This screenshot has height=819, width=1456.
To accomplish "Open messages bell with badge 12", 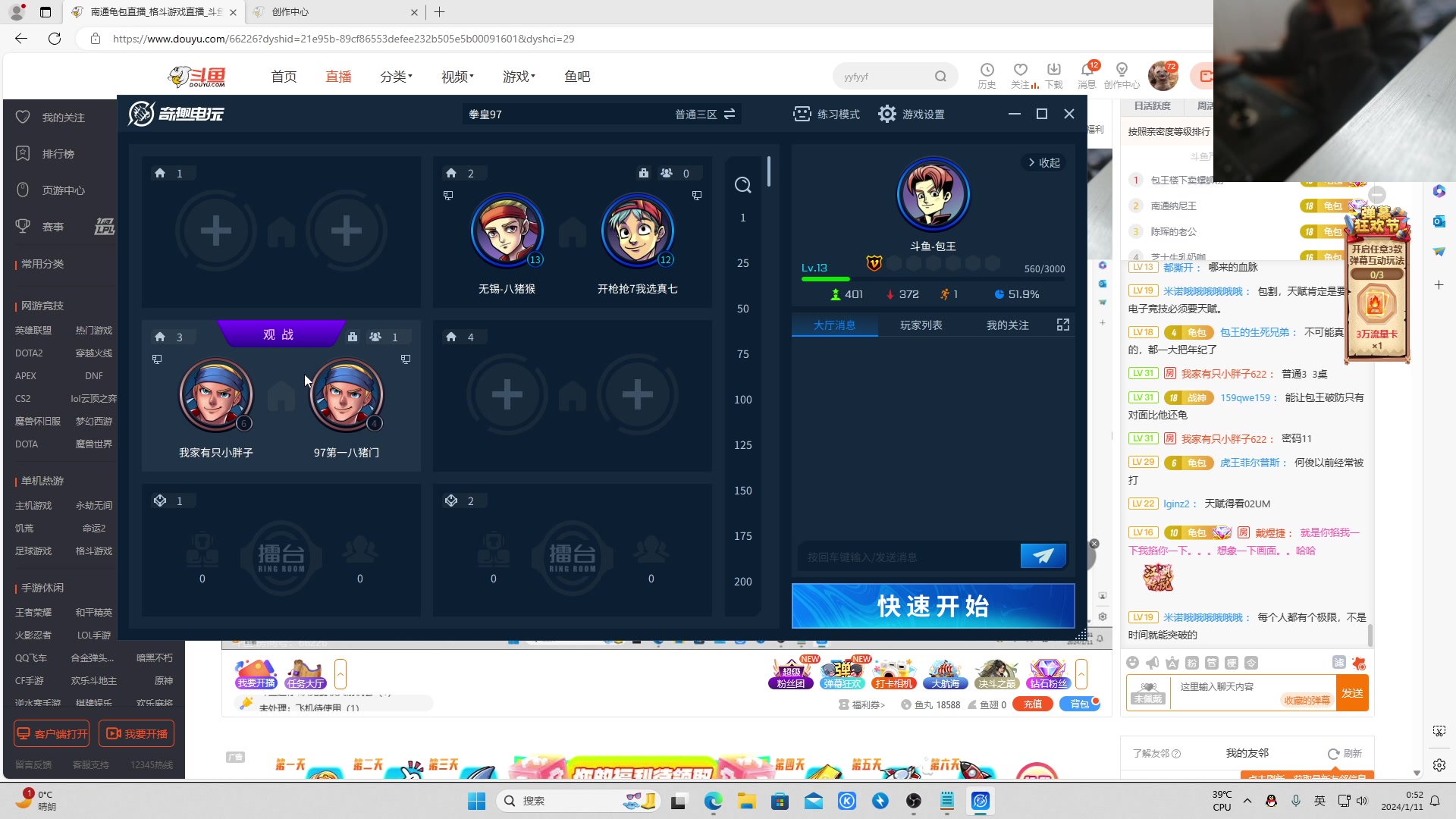I will [x=1087, y=70].
